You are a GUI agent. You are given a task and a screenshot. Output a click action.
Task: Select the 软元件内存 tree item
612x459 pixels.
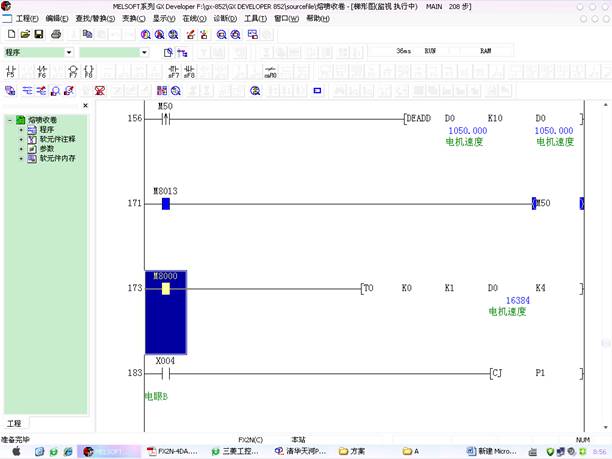57,158
